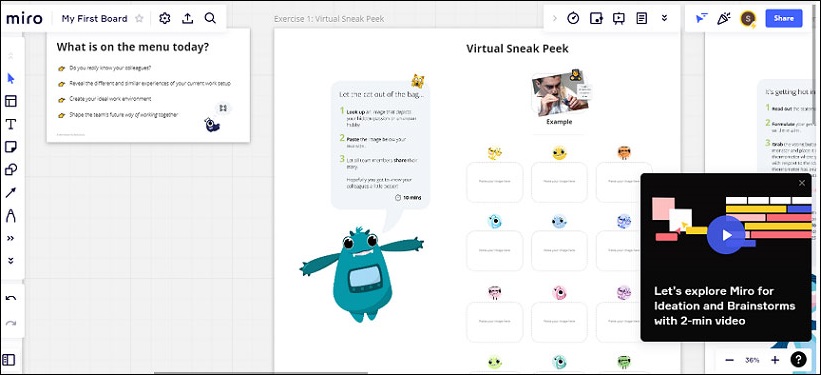Click the 36% zoom level
821x375 pixels.
coord(752,360)
